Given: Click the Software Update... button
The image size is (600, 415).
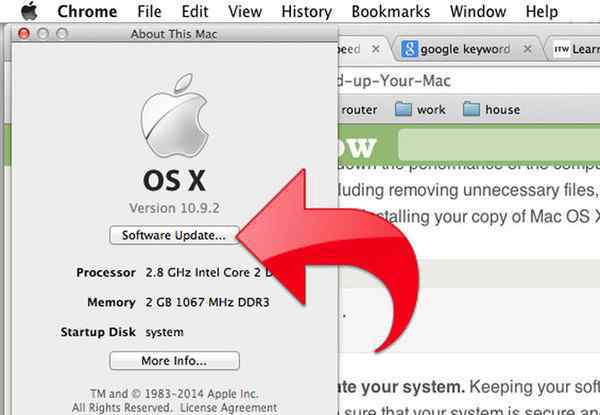Looking at the screenshot, I should tap(174, 235).
